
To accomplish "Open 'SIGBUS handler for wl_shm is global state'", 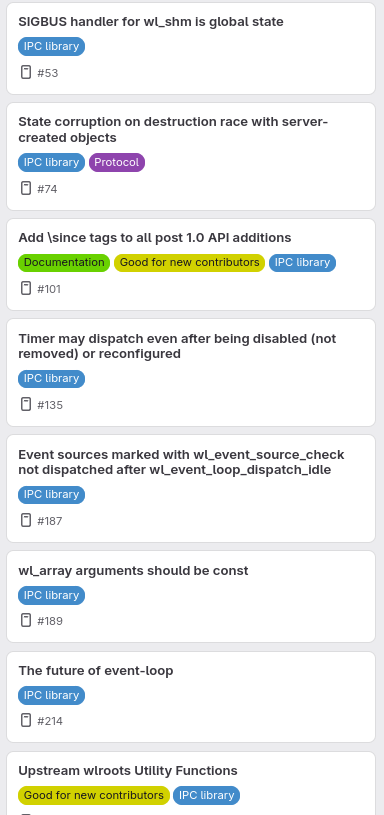I will click(151, 22).
